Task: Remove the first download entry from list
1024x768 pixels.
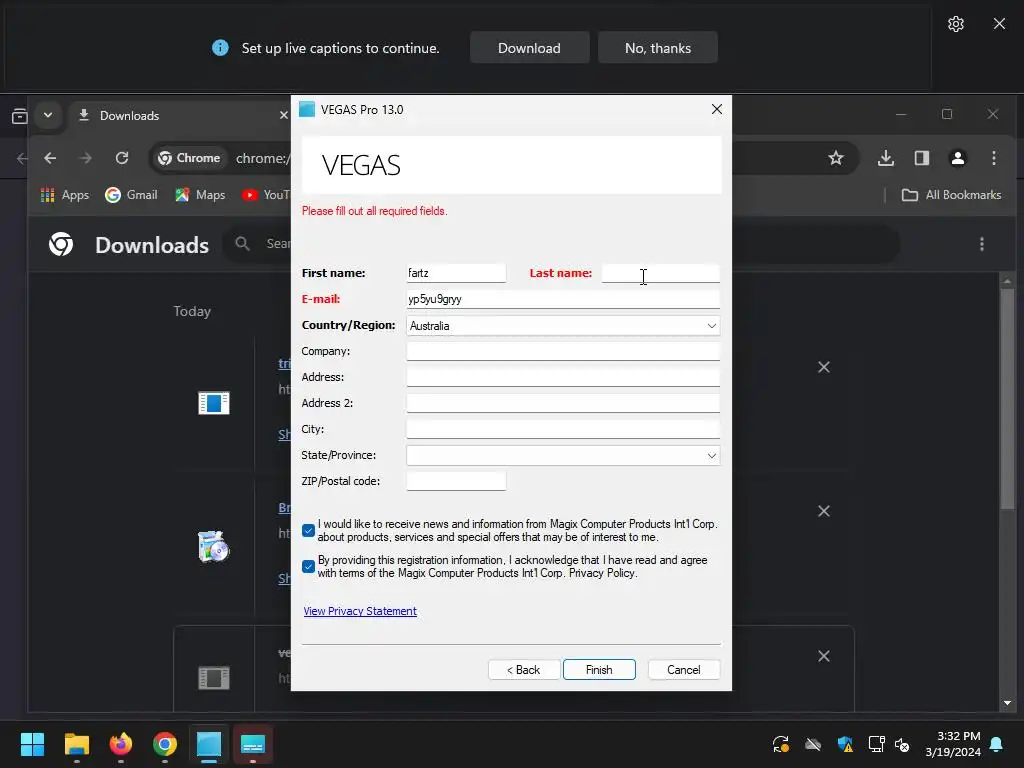Action: pyautogui.click(x=824, y=368)
